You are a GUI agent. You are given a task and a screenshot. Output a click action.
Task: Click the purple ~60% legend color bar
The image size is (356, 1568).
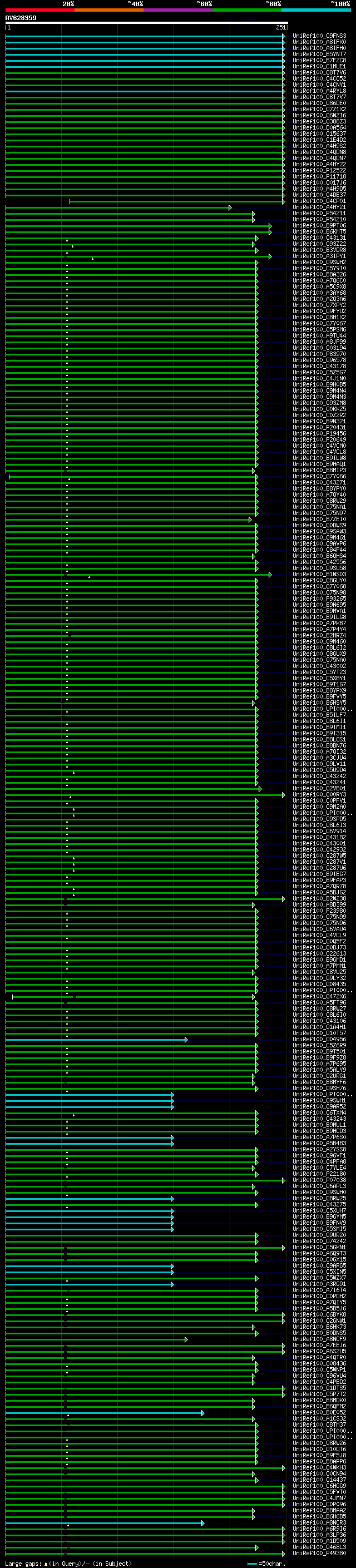[x=179, y=10]
